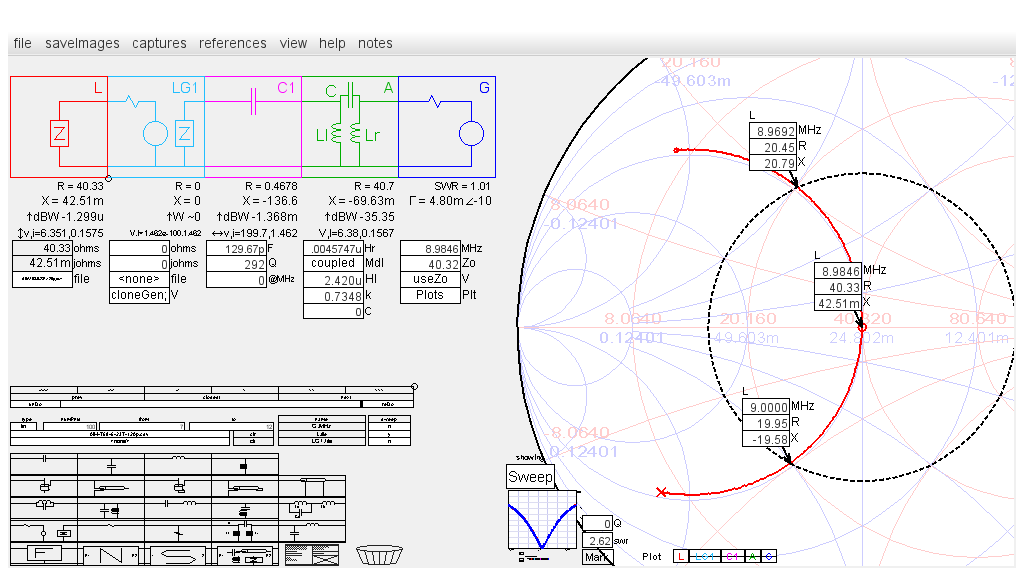The image size is (1024, 576).
Task: Select the green A coupled-inductor block
Action: coord(350,127)
